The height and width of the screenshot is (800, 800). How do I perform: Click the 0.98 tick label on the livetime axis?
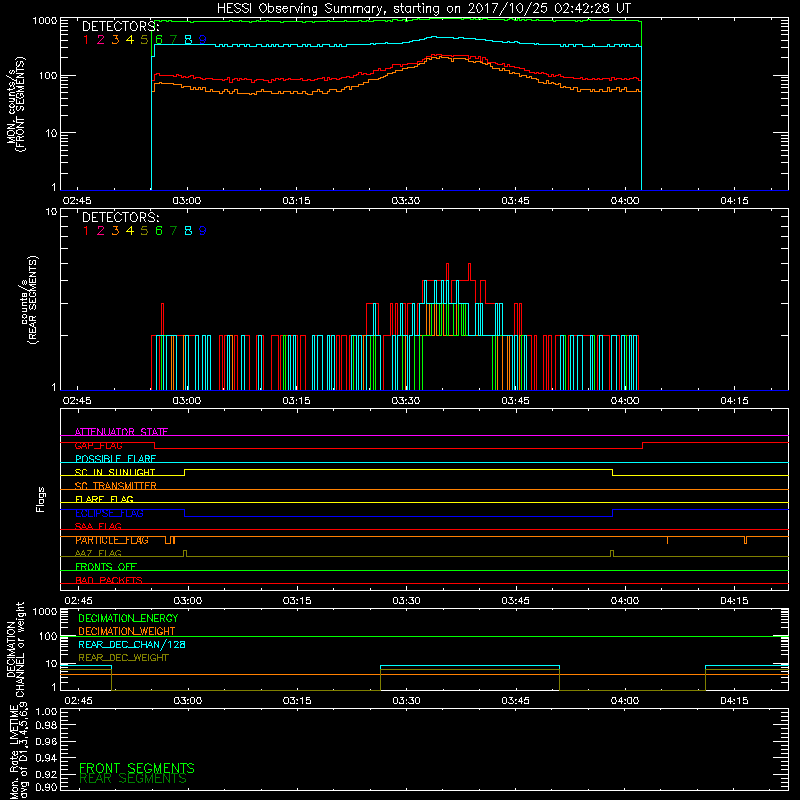point(46,726)
